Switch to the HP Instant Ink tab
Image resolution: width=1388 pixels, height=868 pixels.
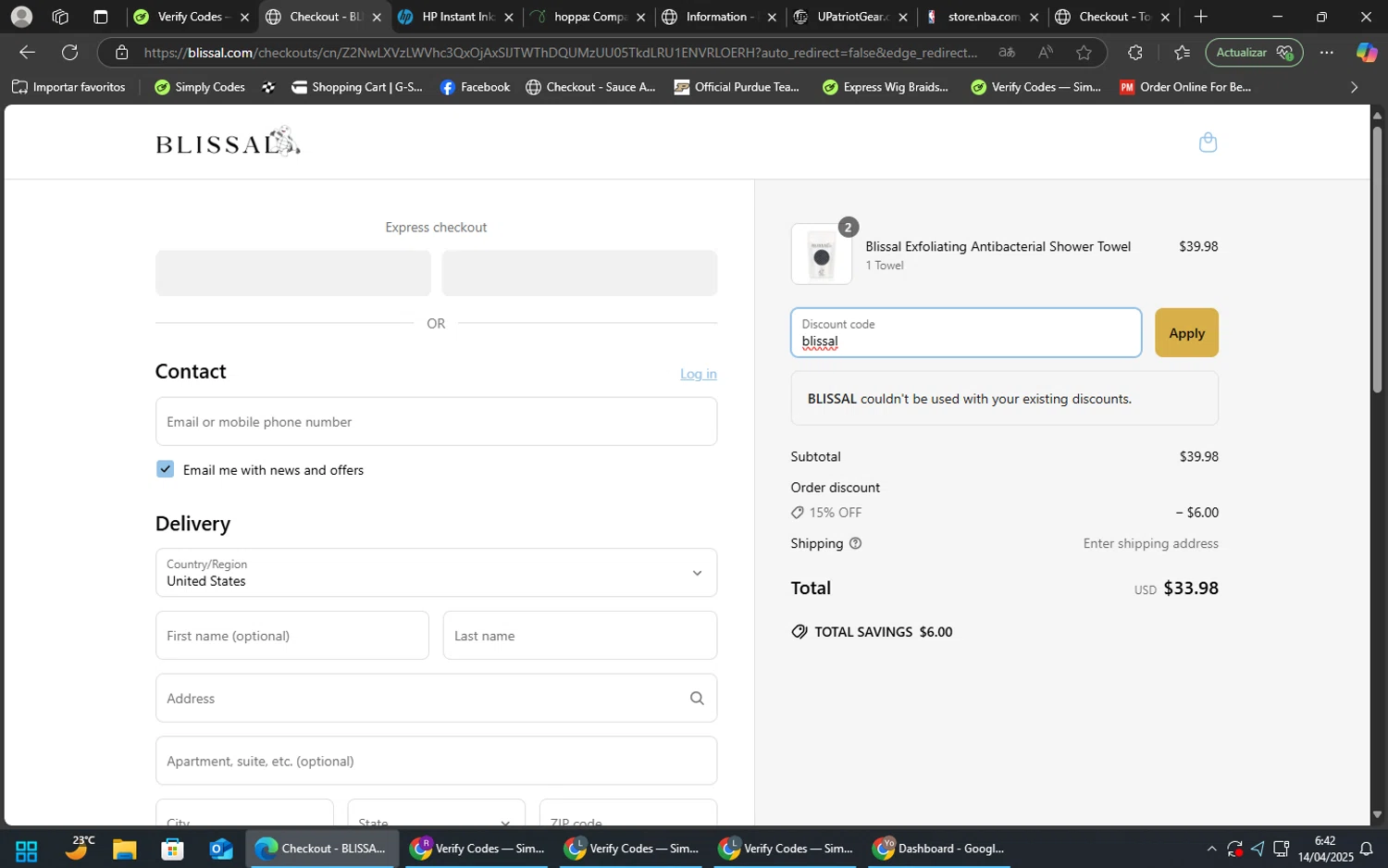(456, 17)
